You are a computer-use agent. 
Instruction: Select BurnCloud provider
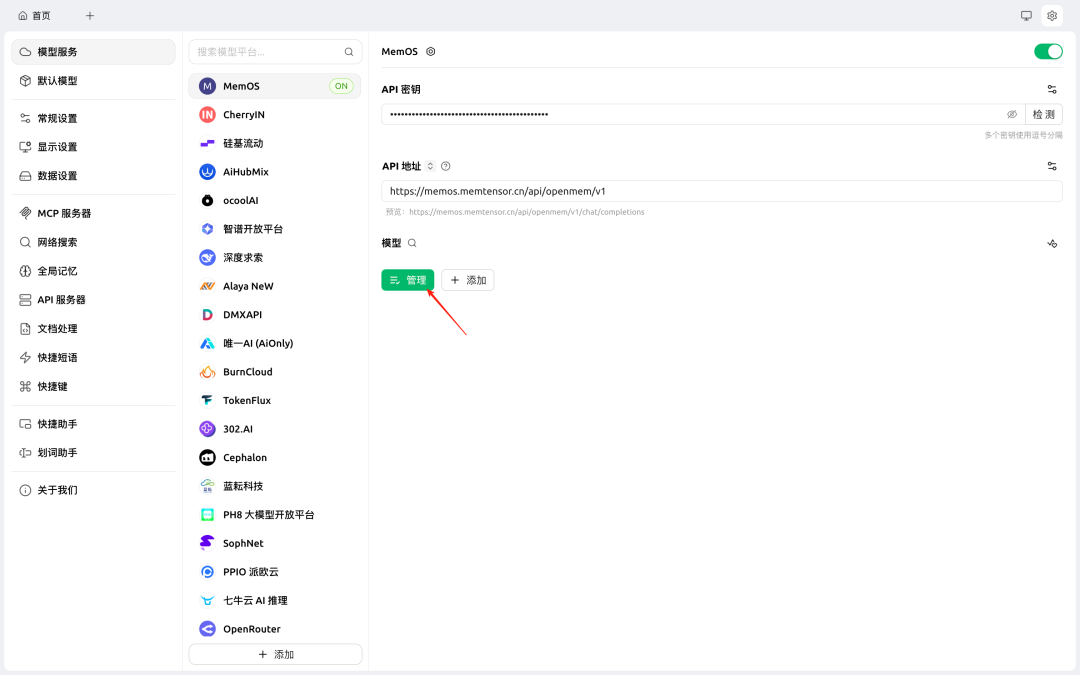coord(275,372)
